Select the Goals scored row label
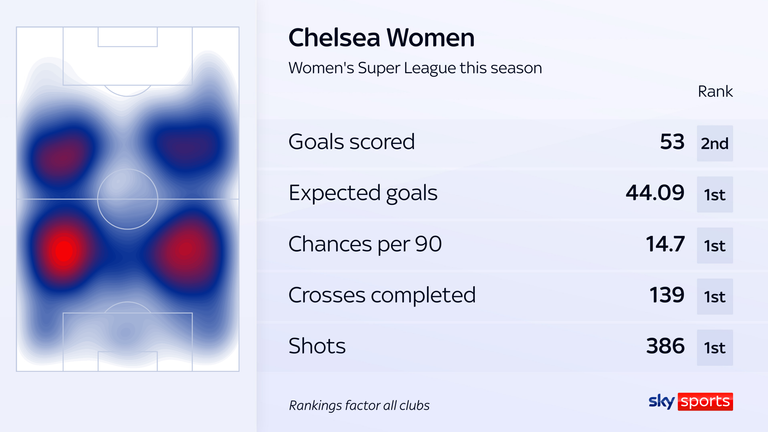Image resolution: width=768 pixels, height=432 pixels. pos(351,142)
